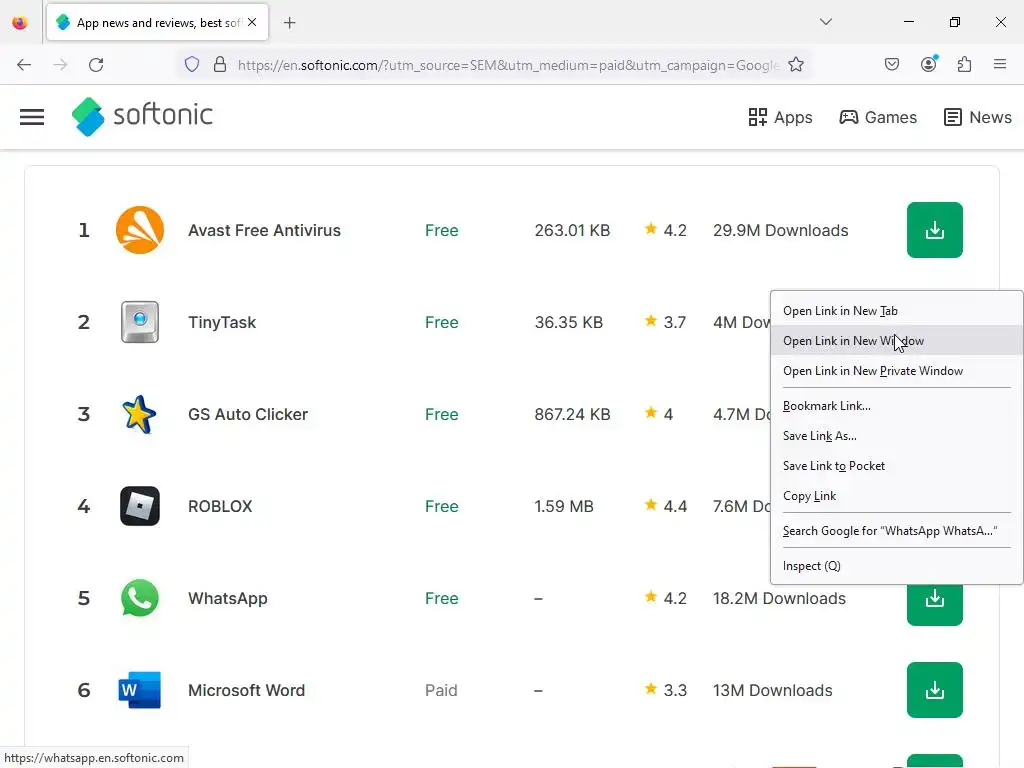Viewport: 1024px width, 768px height.
Task: Choose Open Link in New Private Window
Action: tap(897, 371)
